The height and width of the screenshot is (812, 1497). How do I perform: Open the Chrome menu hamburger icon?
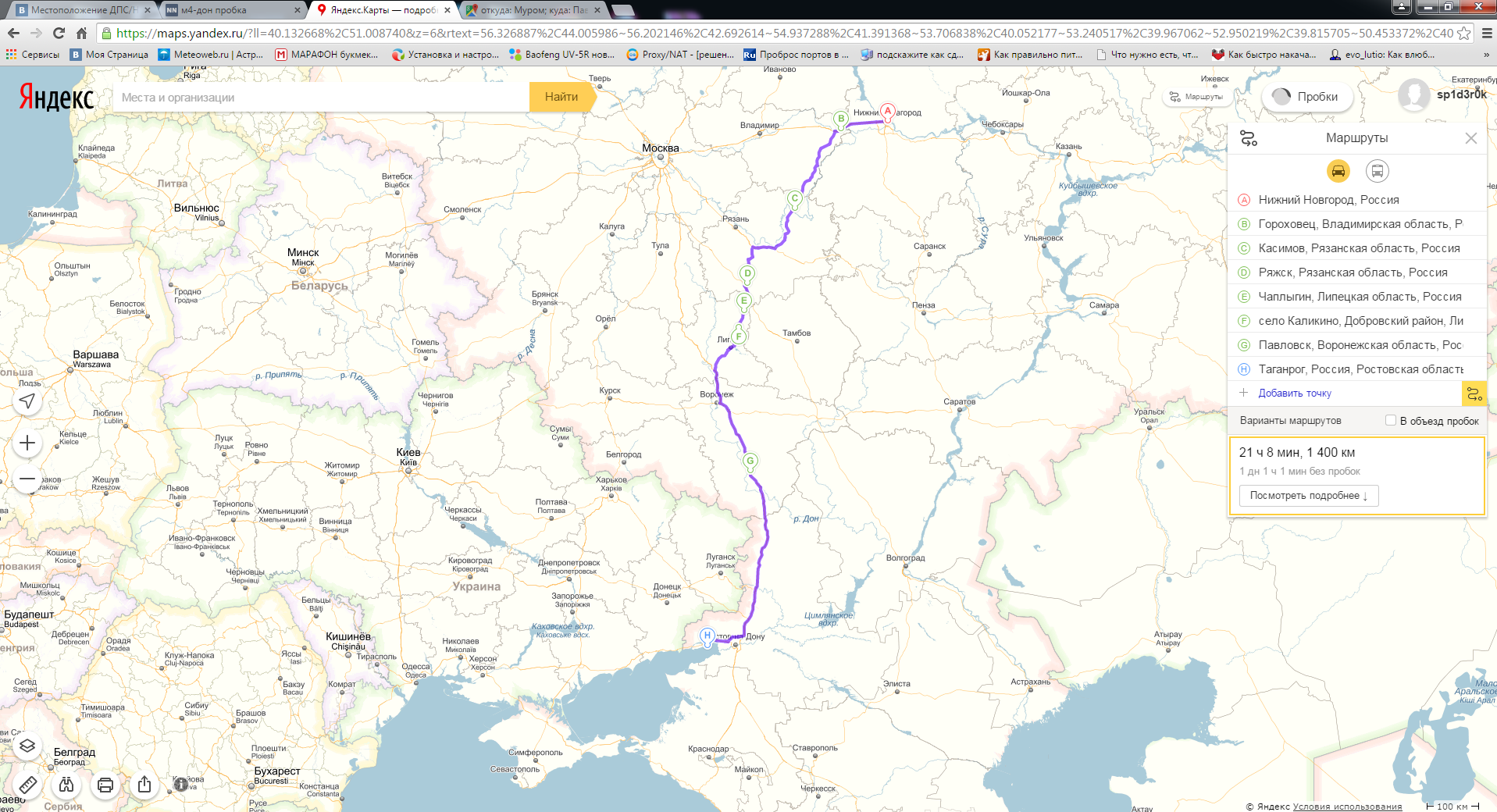coord(1487,33)
